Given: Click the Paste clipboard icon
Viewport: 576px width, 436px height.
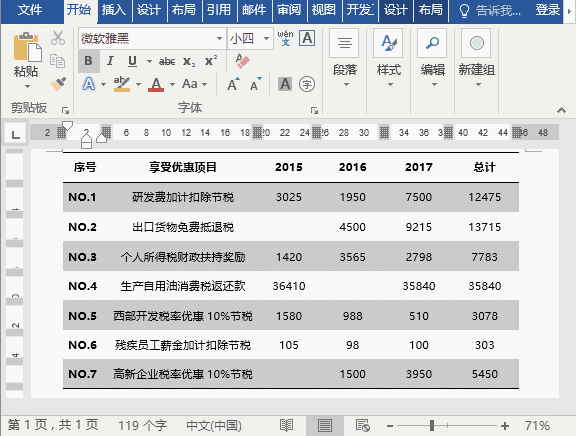Looking at the screenshot, I should 27,47.
